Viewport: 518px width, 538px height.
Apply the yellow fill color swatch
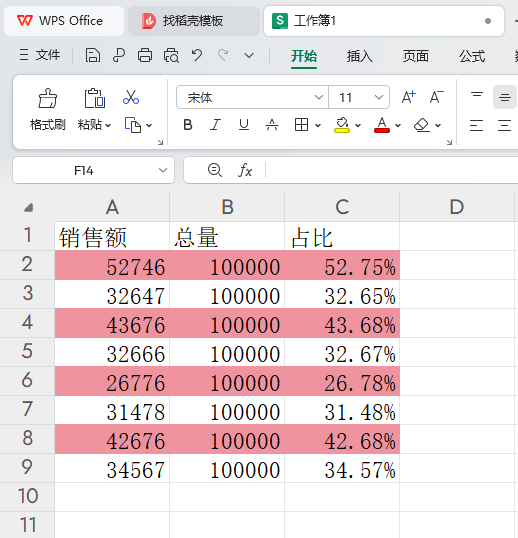click(342, 125)
